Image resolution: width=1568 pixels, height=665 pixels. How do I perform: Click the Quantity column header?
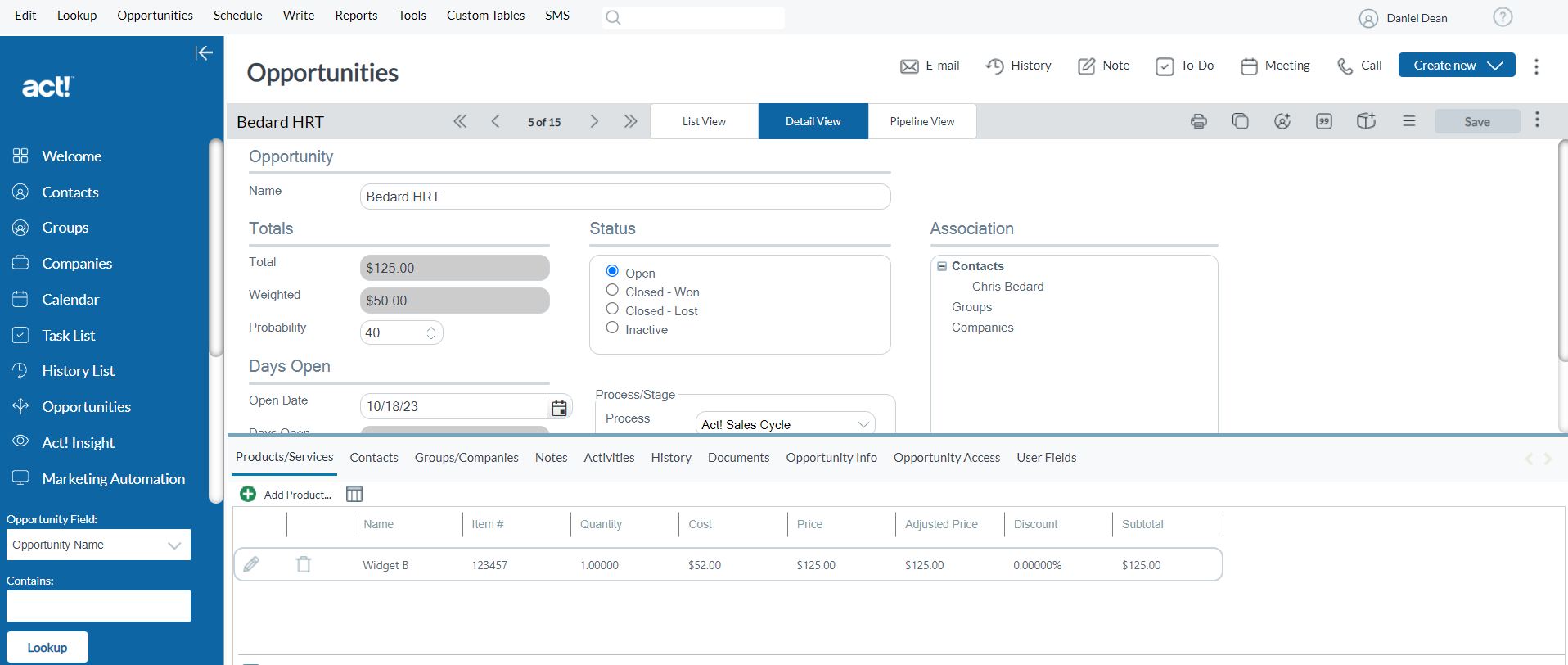601,524
